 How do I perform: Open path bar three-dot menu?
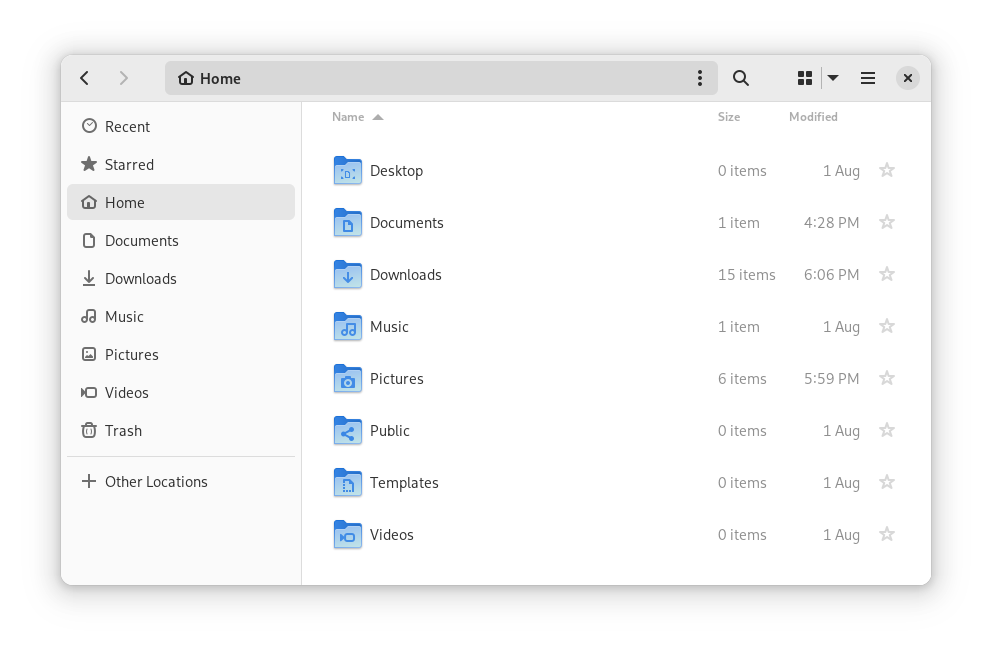pyautogui.click(x=700, y=78)
